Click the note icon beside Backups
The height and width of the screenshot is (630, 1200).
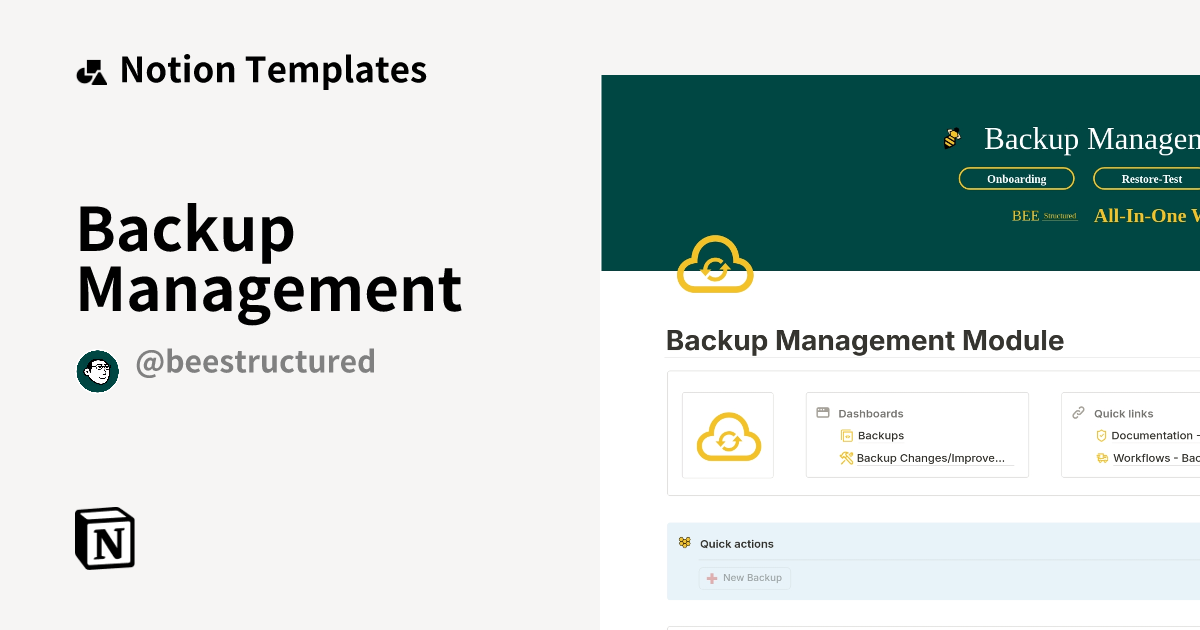(x=845, y=435)
